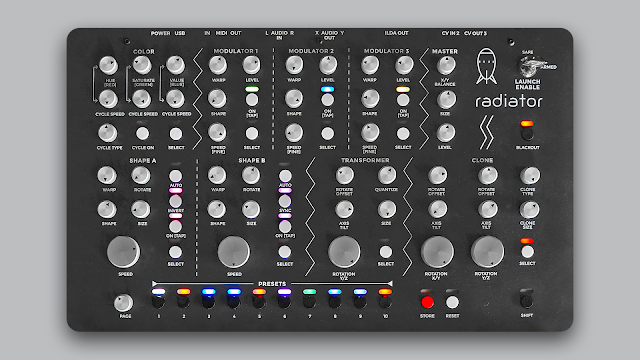This screenshot has width=640, height=360.
Task: Toggle the Cycle On button
Action: (x=142, y=133)
